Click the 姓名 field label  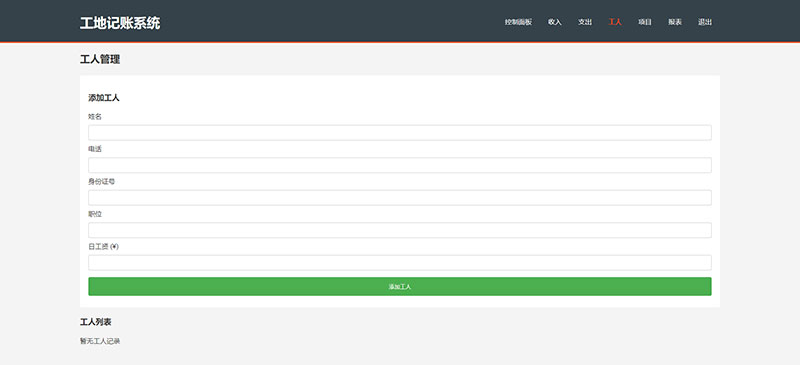point(95,116)
